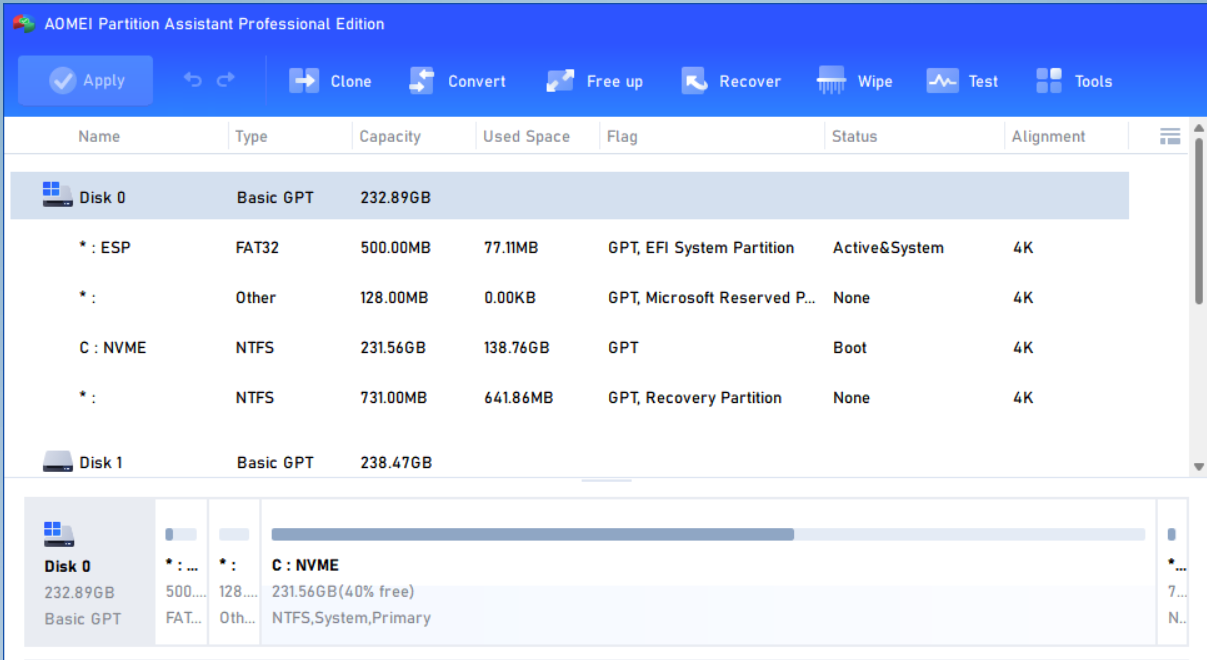Open the Clone tool

pyautogui.click(x=330, y=82)
